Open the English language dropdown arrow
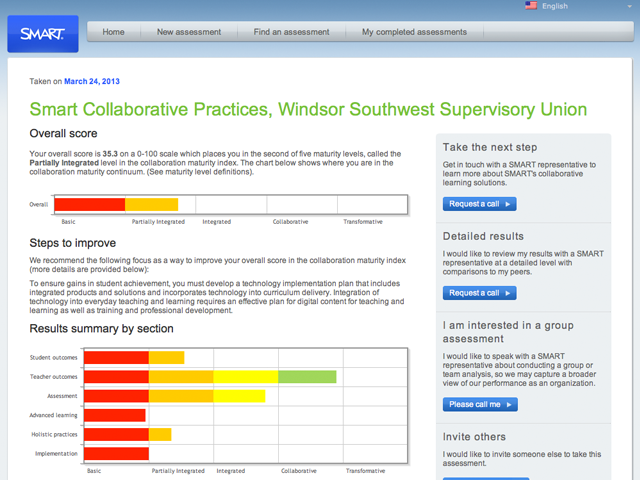Viewport: 640px width, 480px height. pyautogui.click(x=629, y=7)
